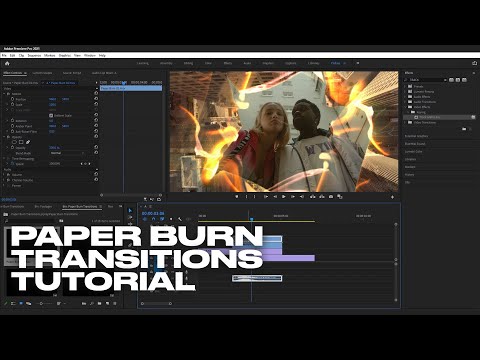Viewport: 480px width, 360px height.
Task: Select the ellipse mask tool under Opacity
Action: [x=14, y=142]
